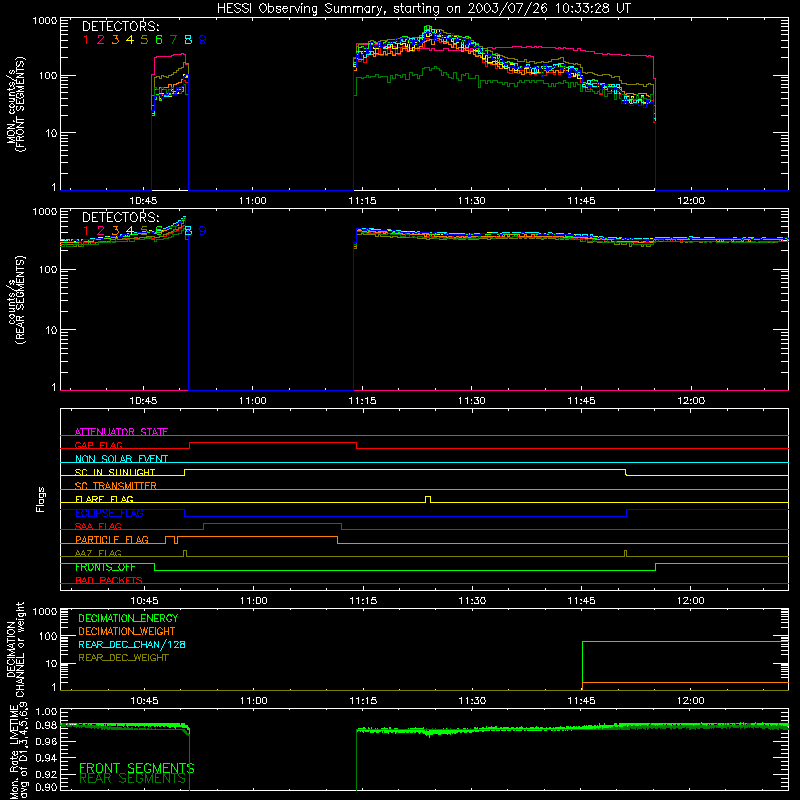Click the GAP_FLAG label

point(98,445)
